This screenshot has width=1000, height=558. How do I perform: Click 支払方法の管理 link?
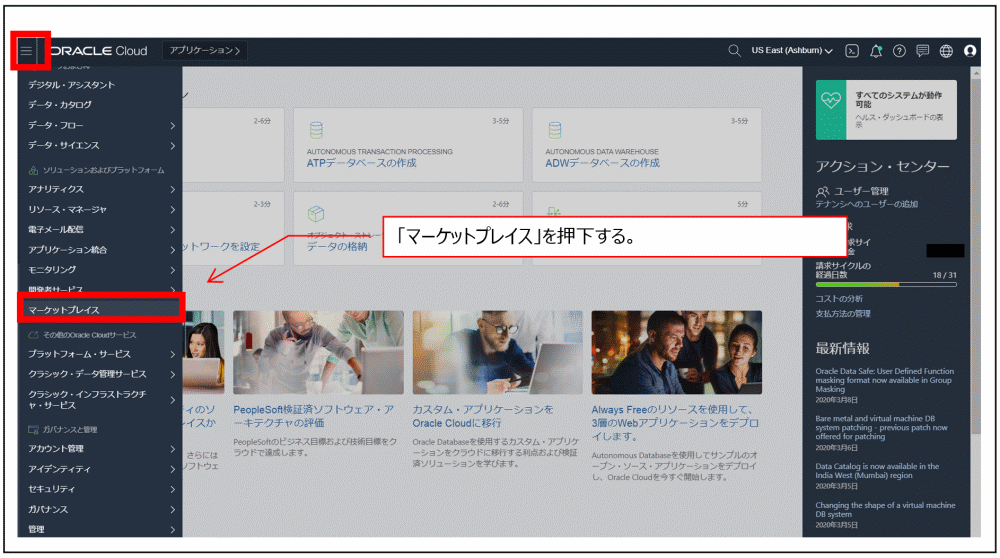point(842,314)
